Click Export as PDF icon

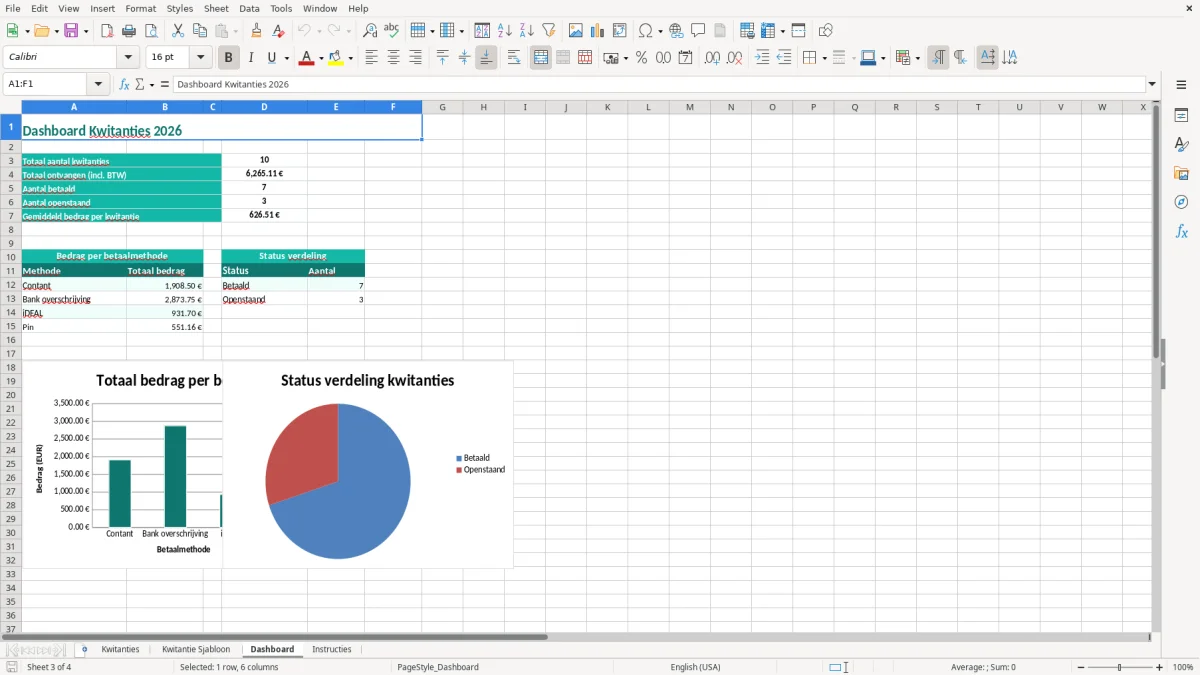pos(107,31)
